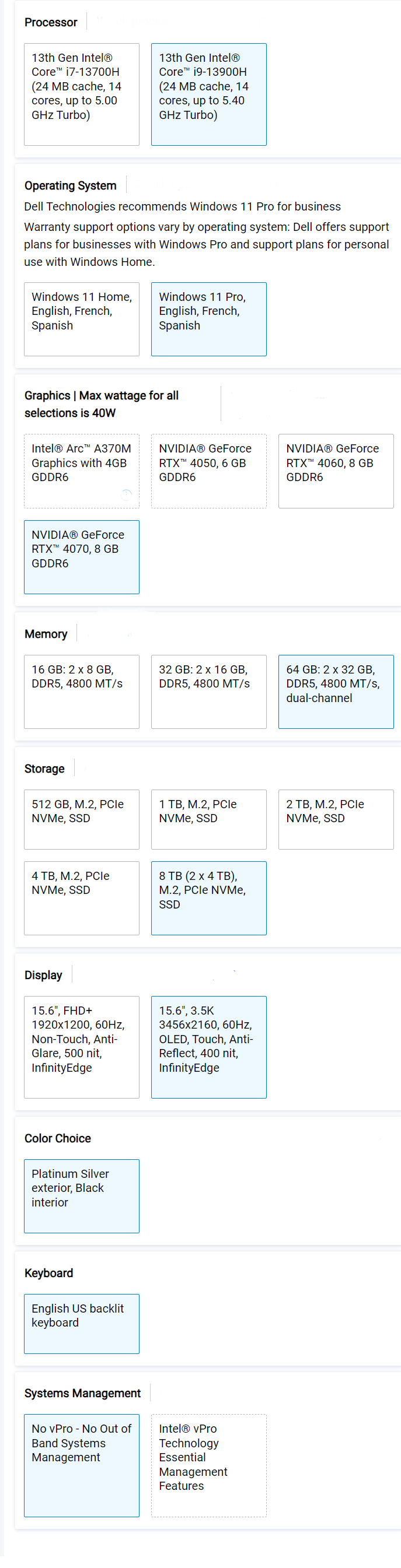Click Dell recommends Windows 11 Pro text
The image size is (401, 1568).
pyautogui.click(x=182, y=206)
